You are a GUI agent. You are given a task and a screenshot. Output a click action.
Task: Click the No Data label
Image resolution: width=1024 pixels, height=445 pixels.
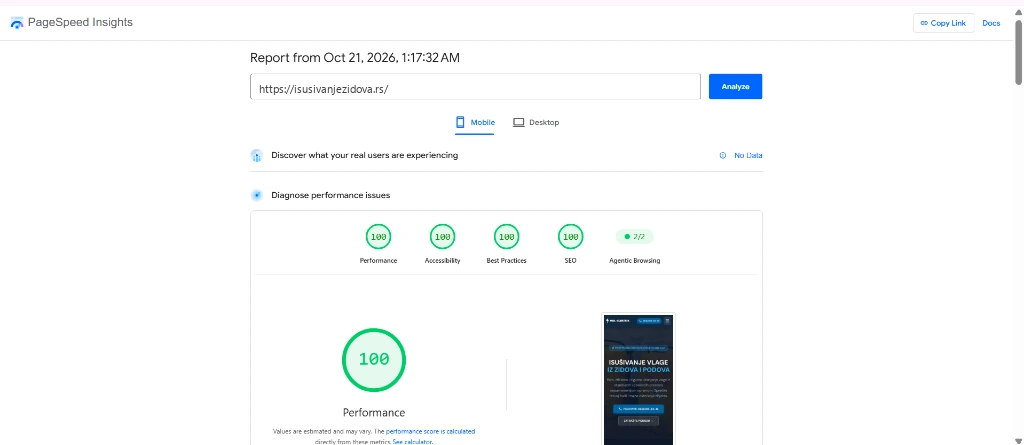click(x=748, y=156)
